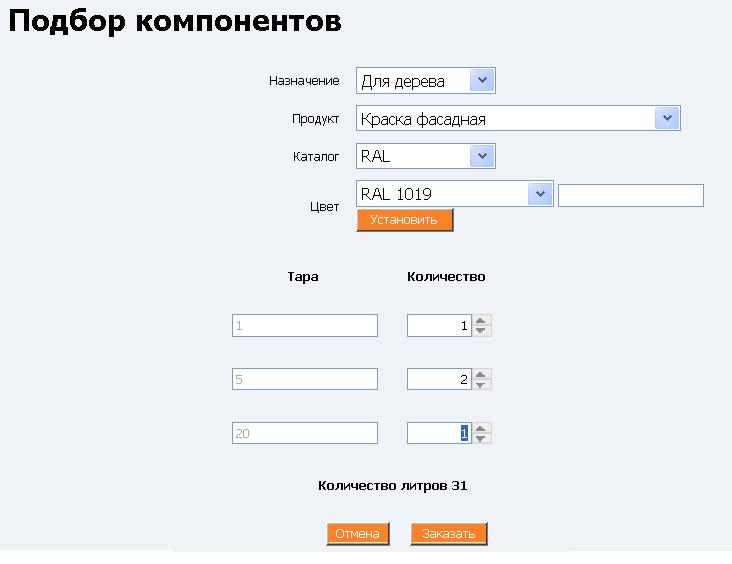
Task: Click the 1-liter row quantity field
Action: (x=438, y=326)
